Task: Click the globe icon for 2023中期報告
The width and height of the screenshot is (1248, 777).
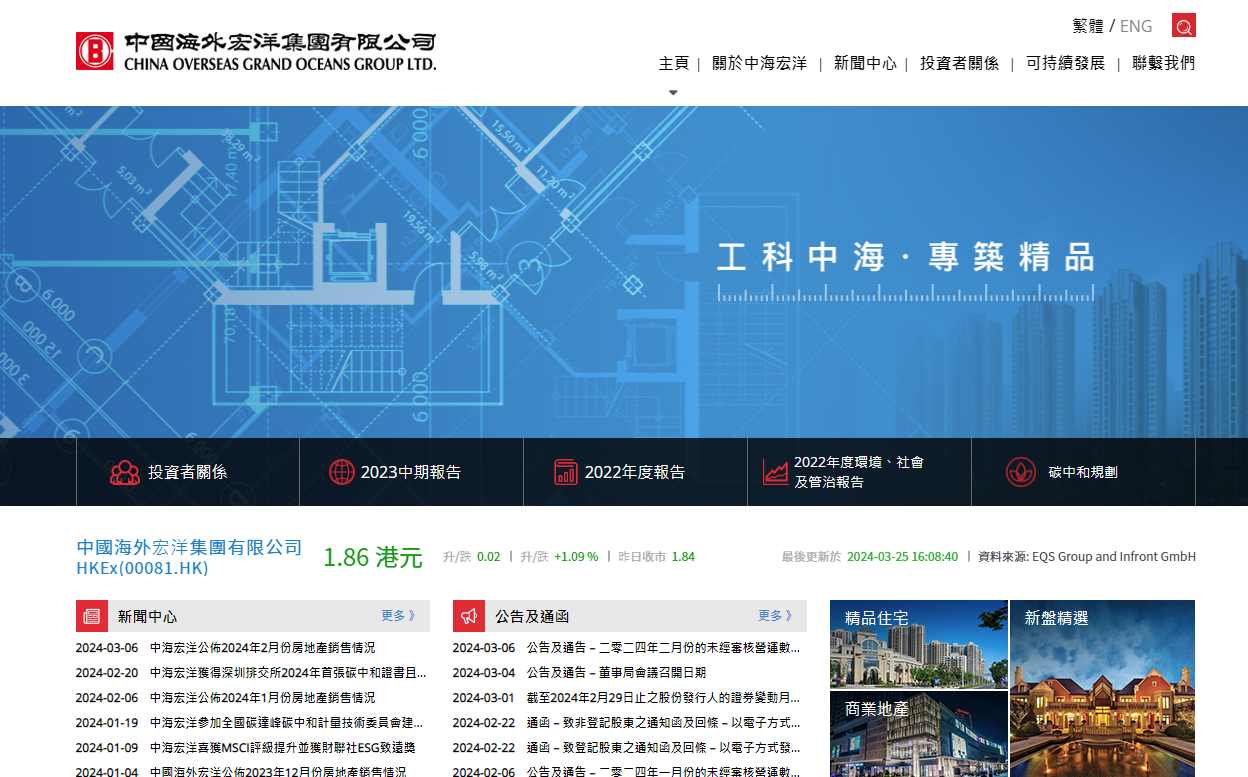Action: click(x=342, y=472)
